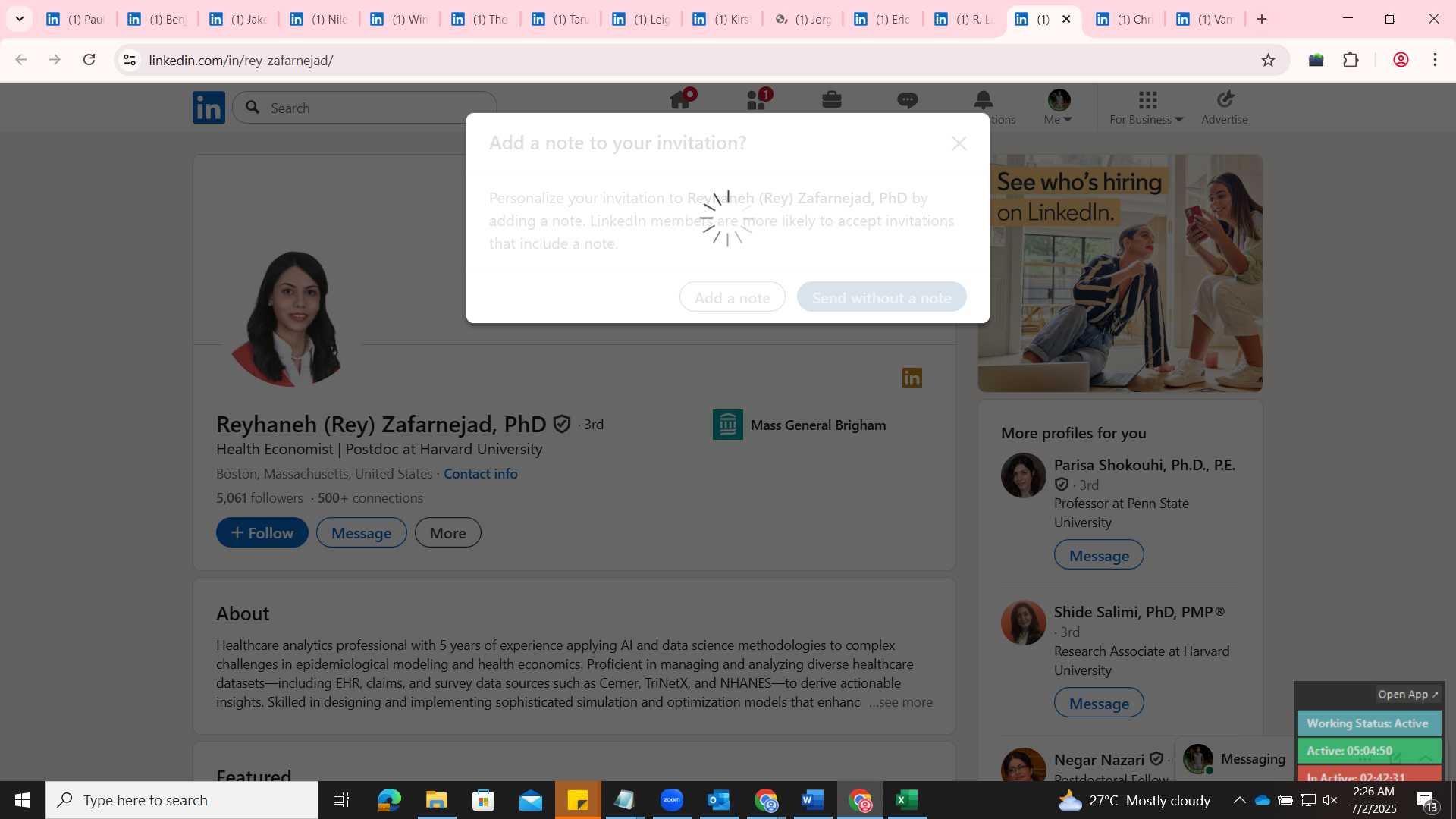The width and height of the screenshot is (1456, 819).
Task: Switch to the (1) Jorg browser tab
Action: [803, 19]
